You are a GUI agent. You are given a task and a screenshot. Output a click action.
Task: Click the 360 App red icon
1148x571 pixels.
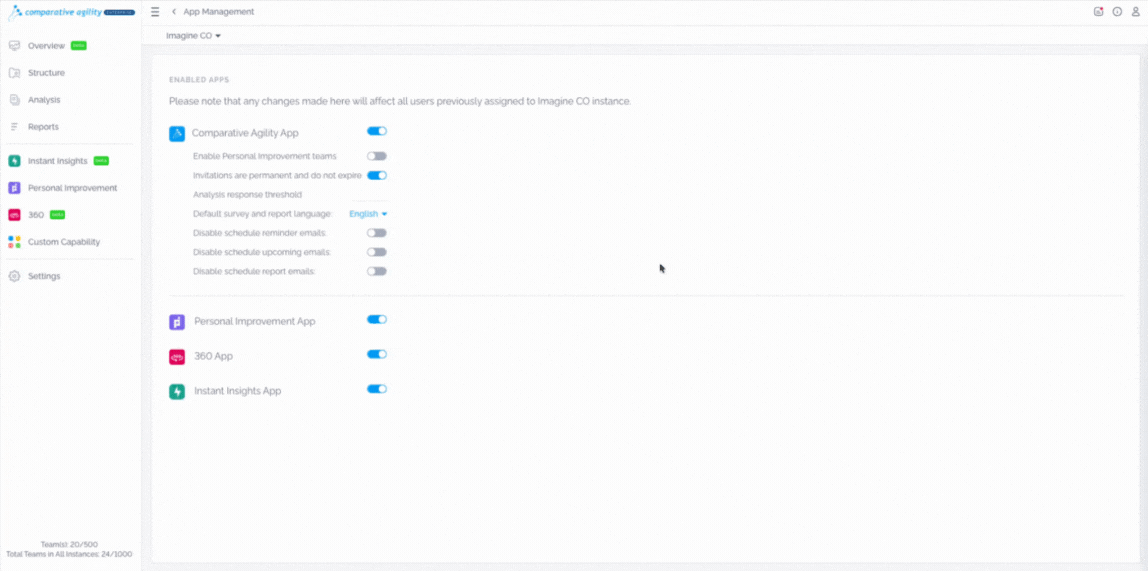pos(177,357)
